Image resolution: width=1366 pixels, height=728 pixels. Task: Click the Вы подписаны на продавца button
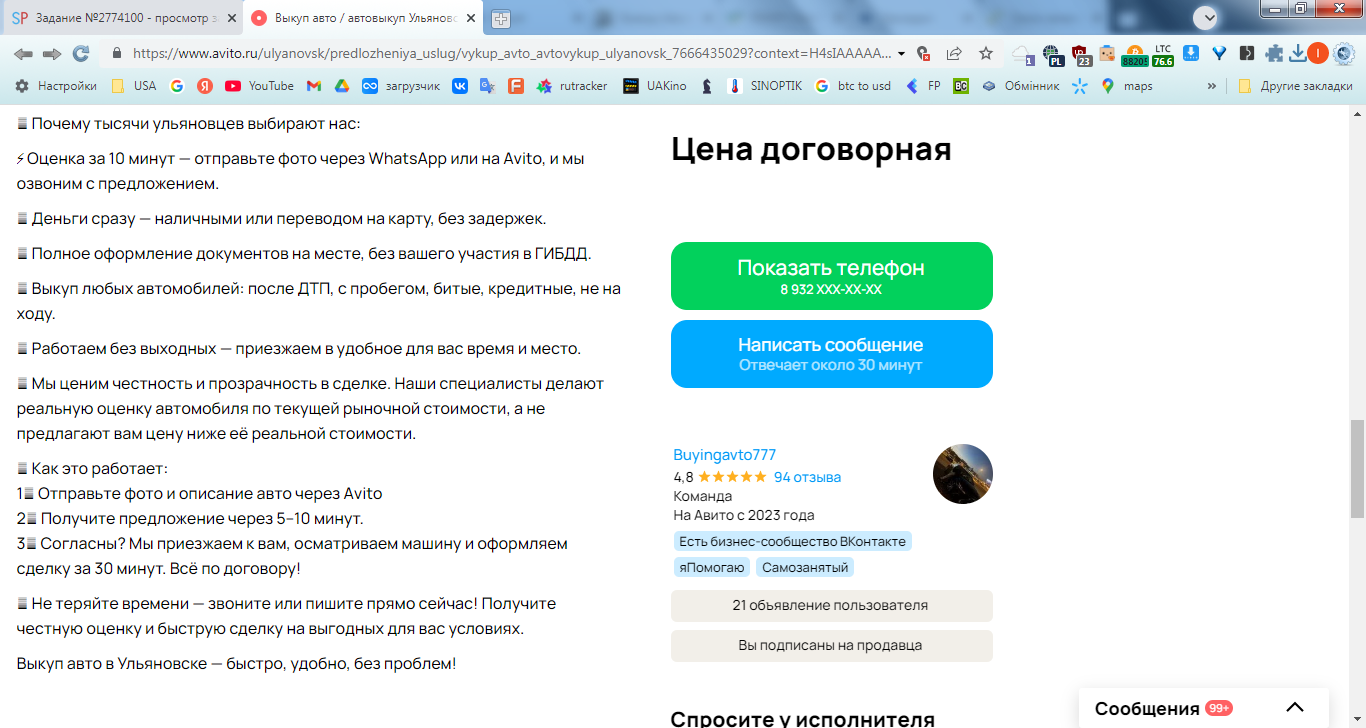coord(832,646)
